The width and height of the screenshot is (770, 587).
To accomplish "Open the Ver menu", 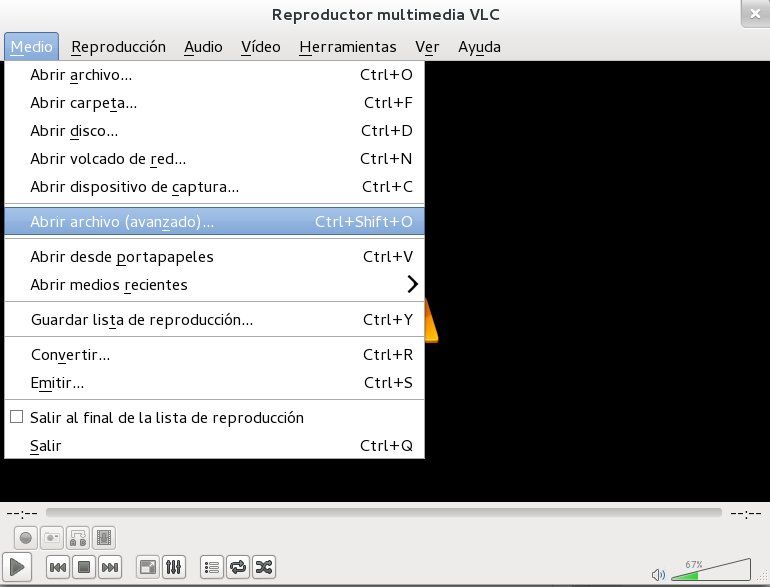I will (x=427, y=47).
